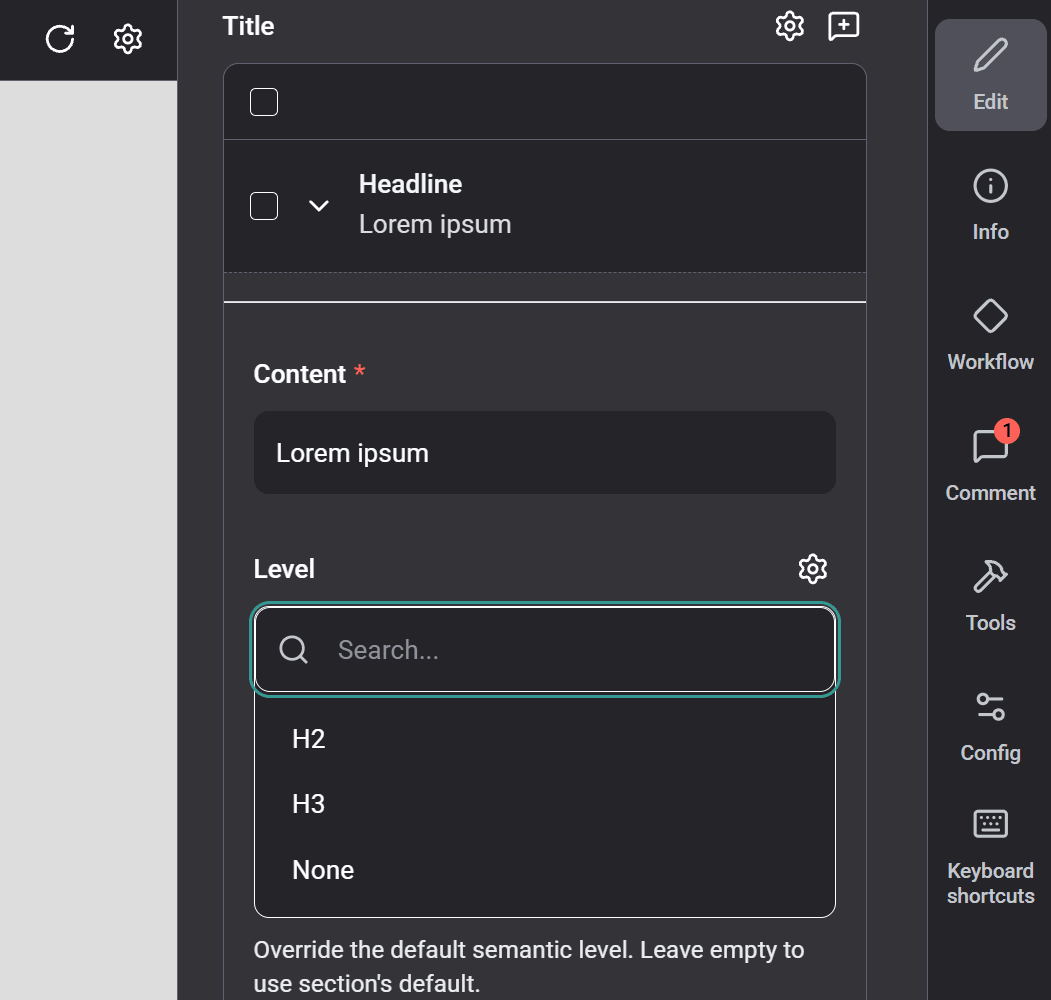Click the Content text field
This screenshot has height=1000, width=1051.
544,452
